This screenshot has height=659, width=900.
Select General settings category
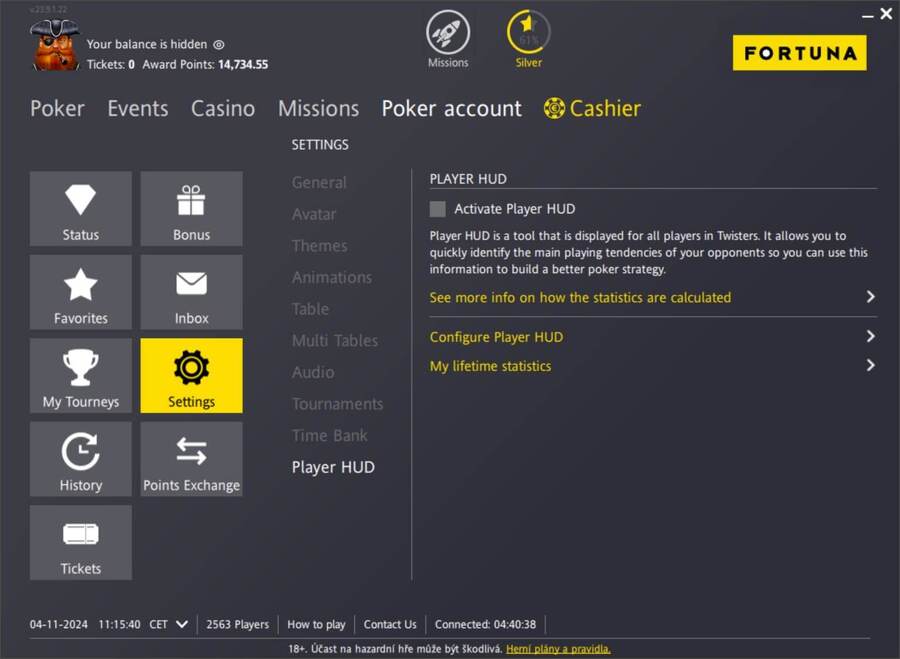[319, 183]
